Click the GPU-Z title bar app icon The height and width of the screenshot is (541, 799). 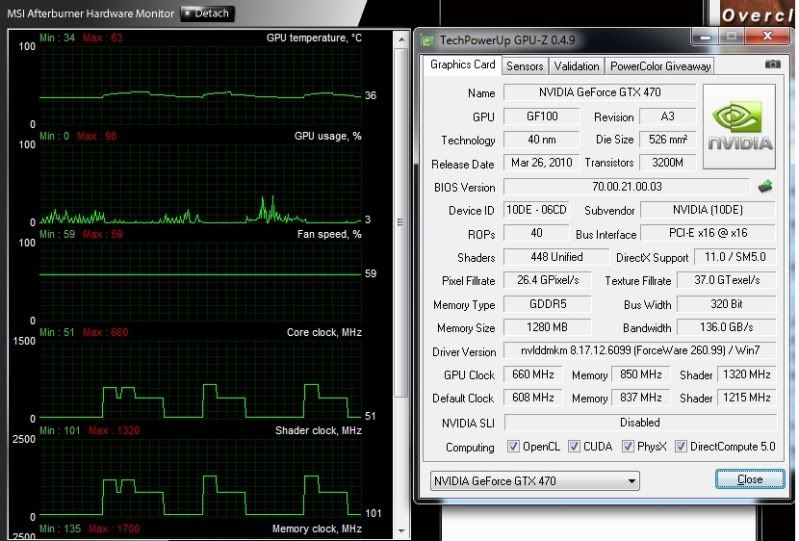point(428,40)
